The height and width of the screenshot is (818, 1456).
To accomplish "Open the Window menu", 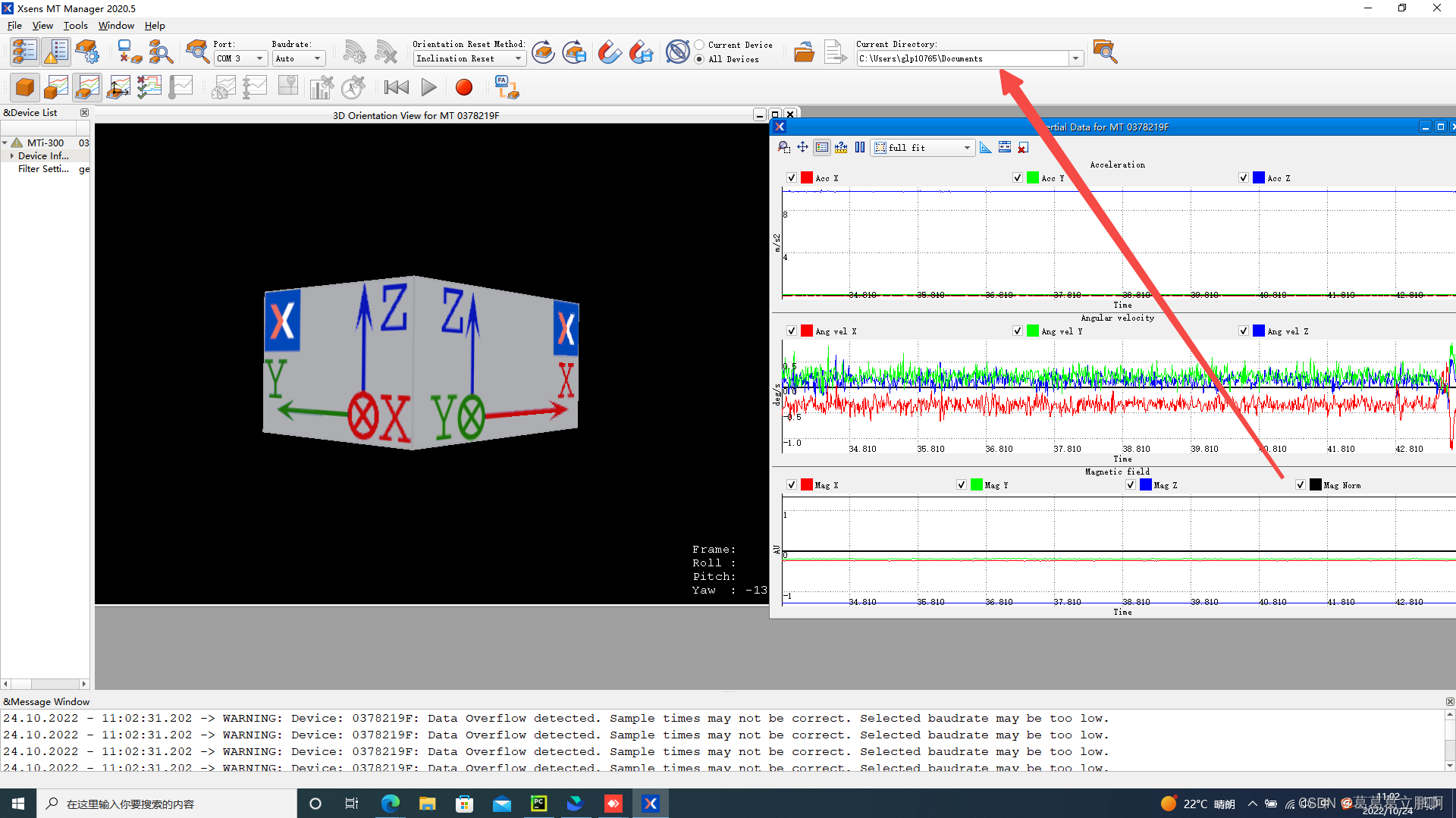I will (116, 25).
